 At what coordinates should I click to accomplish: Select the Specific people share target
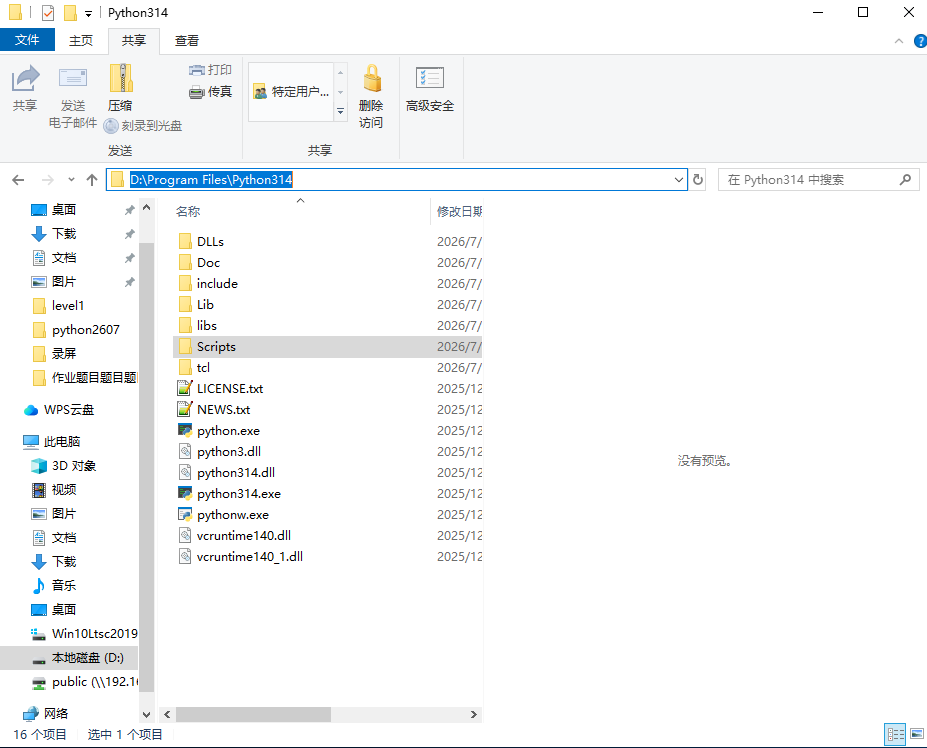click(x=291, y=92)
